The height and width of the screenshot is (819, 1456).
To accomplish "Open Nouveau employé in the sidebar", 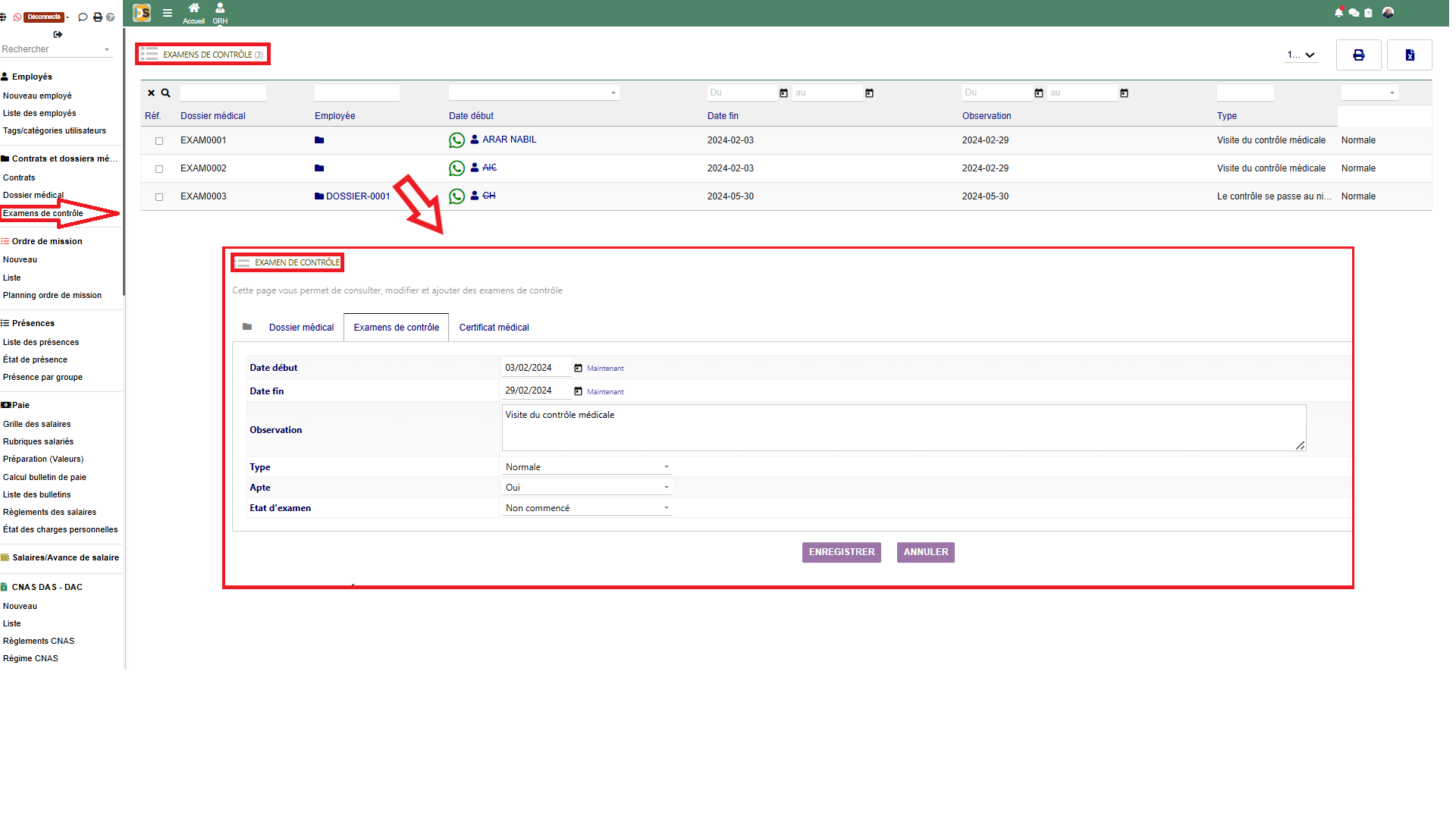I will pyautogui.click(x=37, y=96).
